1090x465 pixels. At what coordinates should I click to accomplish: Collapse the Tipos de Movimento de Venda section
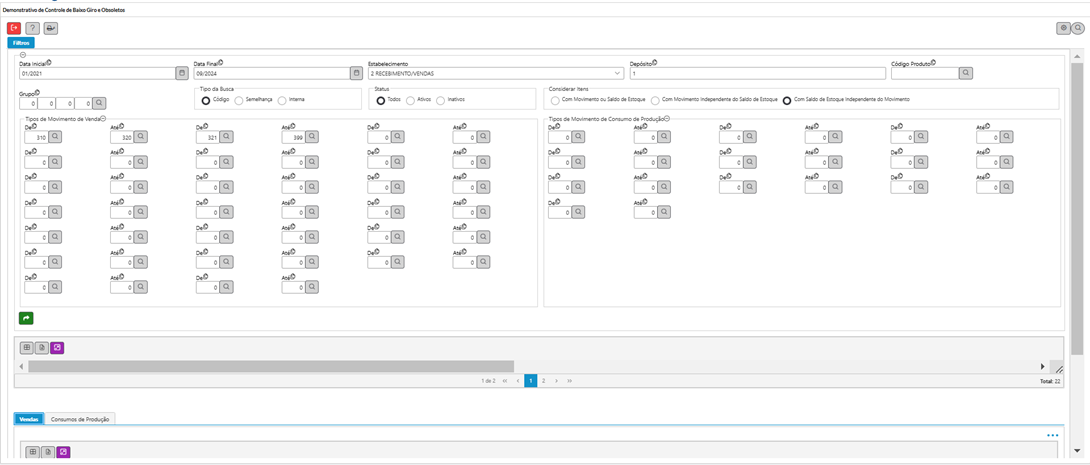103,119
